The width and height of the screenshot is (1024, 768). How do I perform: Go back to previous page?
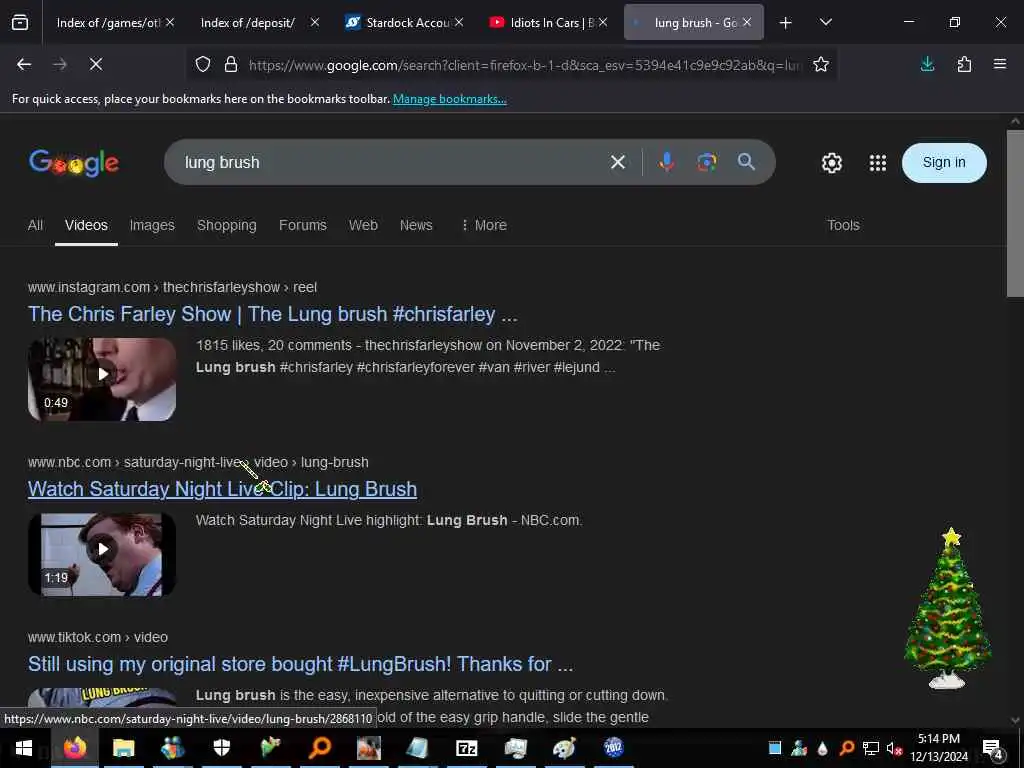coord(24,64)
